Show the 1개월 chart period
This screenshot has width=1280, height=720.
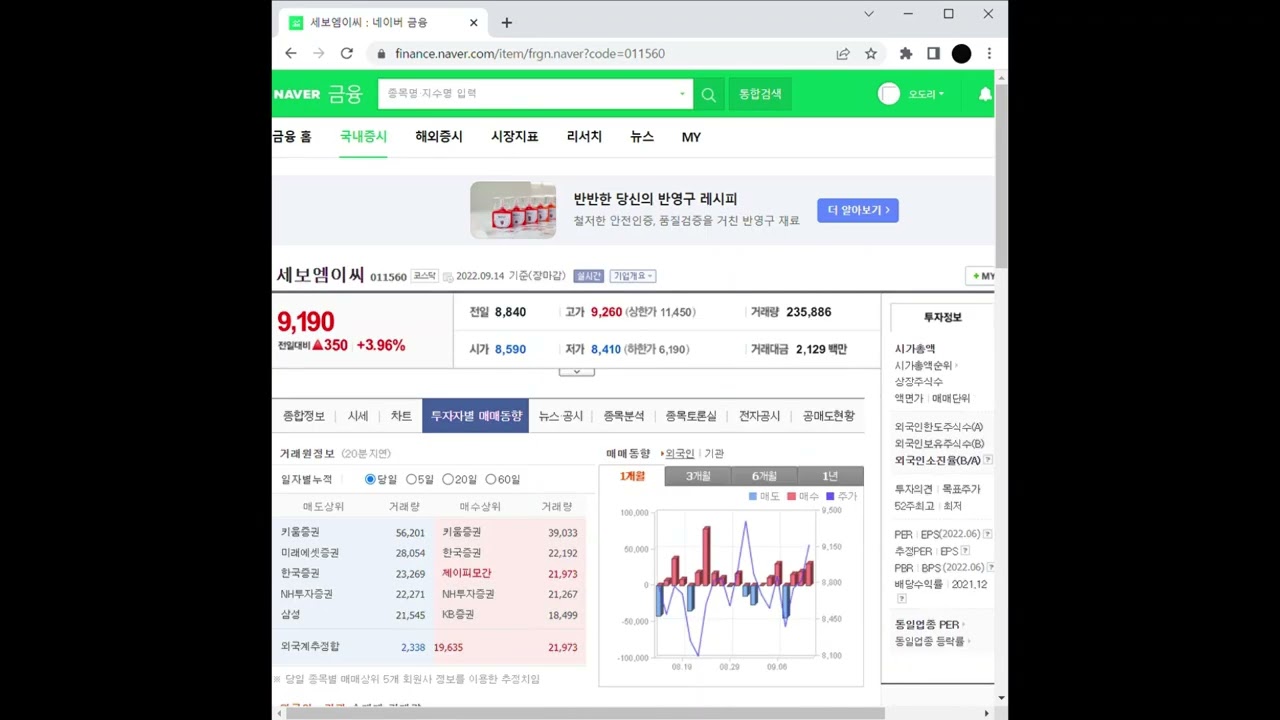pos(632,476)
